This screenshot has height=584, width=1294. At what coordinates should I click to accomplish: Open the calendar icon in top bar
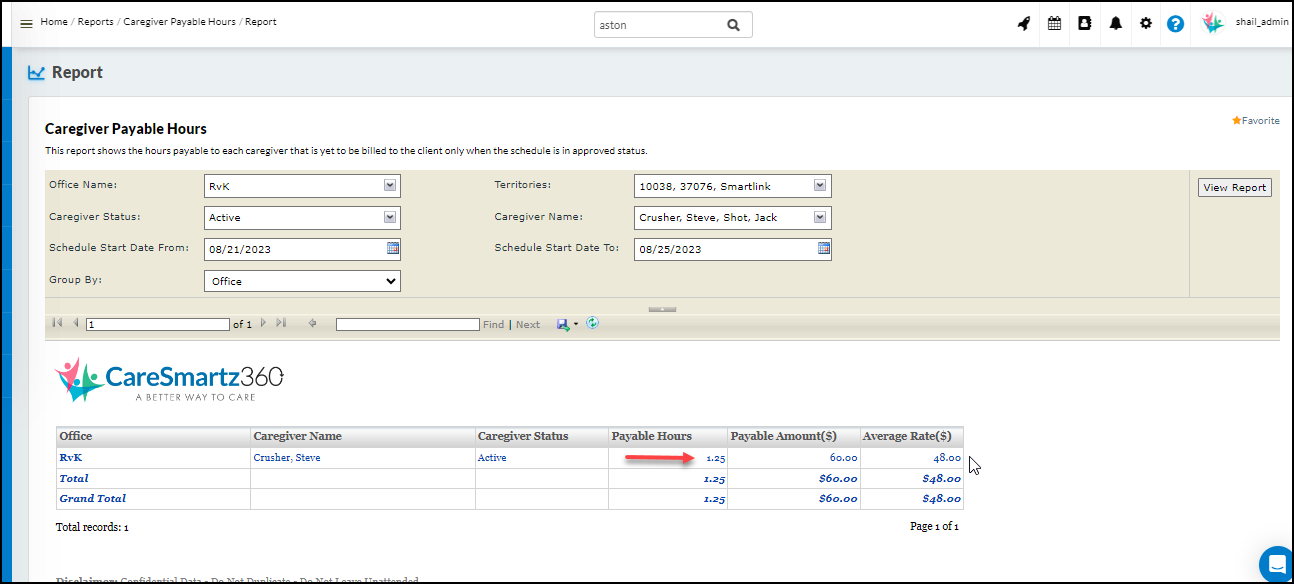point(1054,23)
